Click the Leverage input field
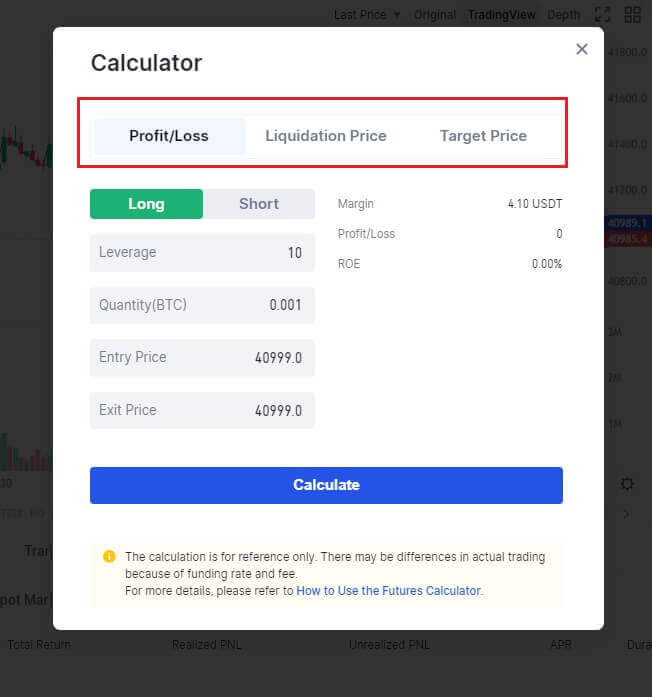This screenshot has width=652, height=697. click(x=202, y=253)
